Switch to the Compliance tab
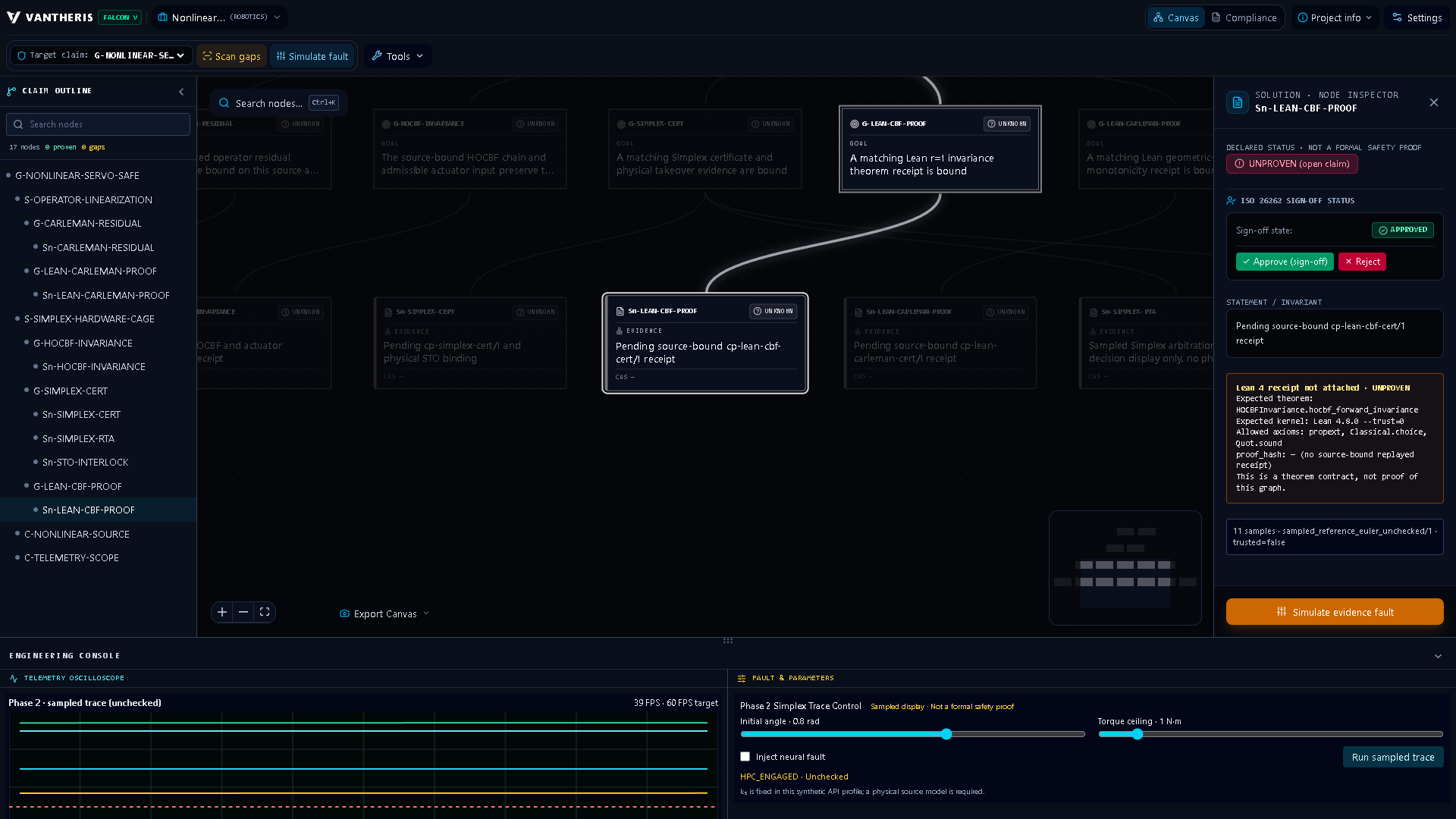Image resolution: width=1456 pixels, height=819 pixels. [1244, 17]
